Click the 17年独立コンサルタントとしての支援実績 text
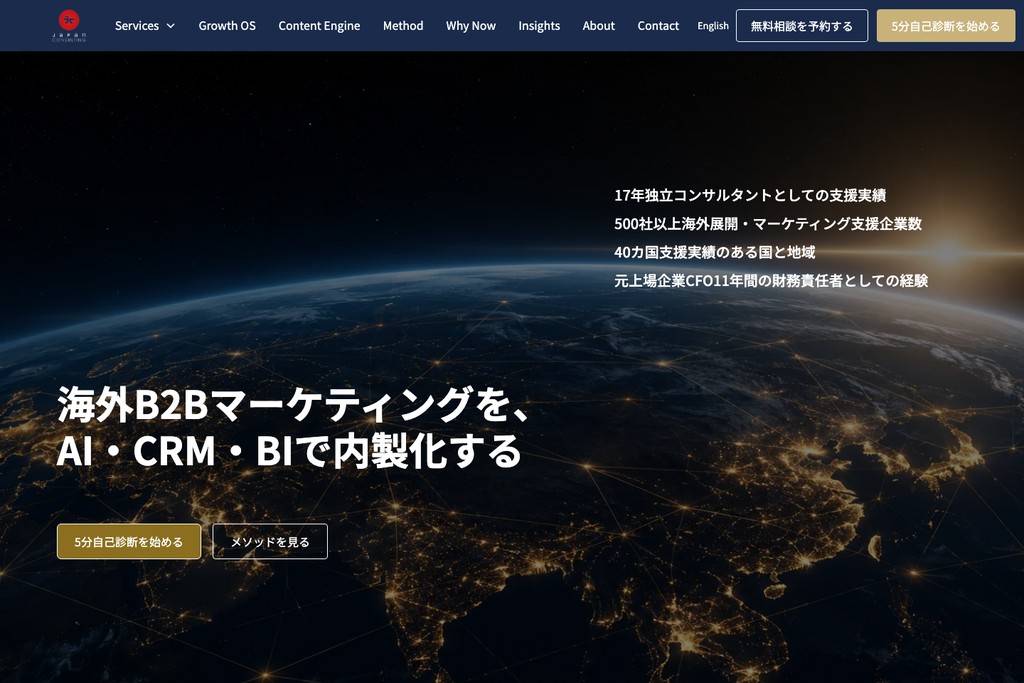 (750, 195)
